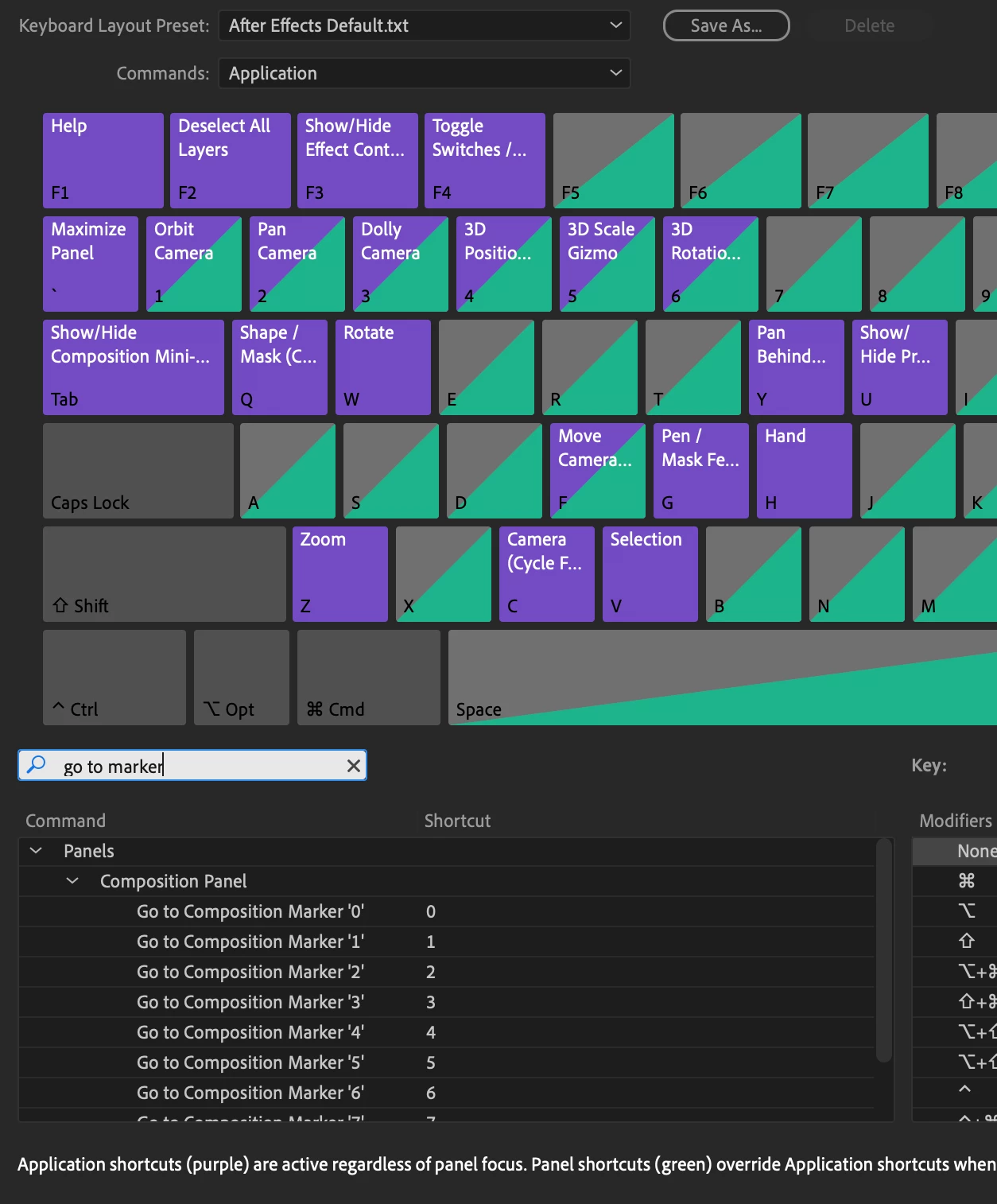Select the X key on keyboard
The width and height of the screenshot is (997, 1204).
(444, 574)
